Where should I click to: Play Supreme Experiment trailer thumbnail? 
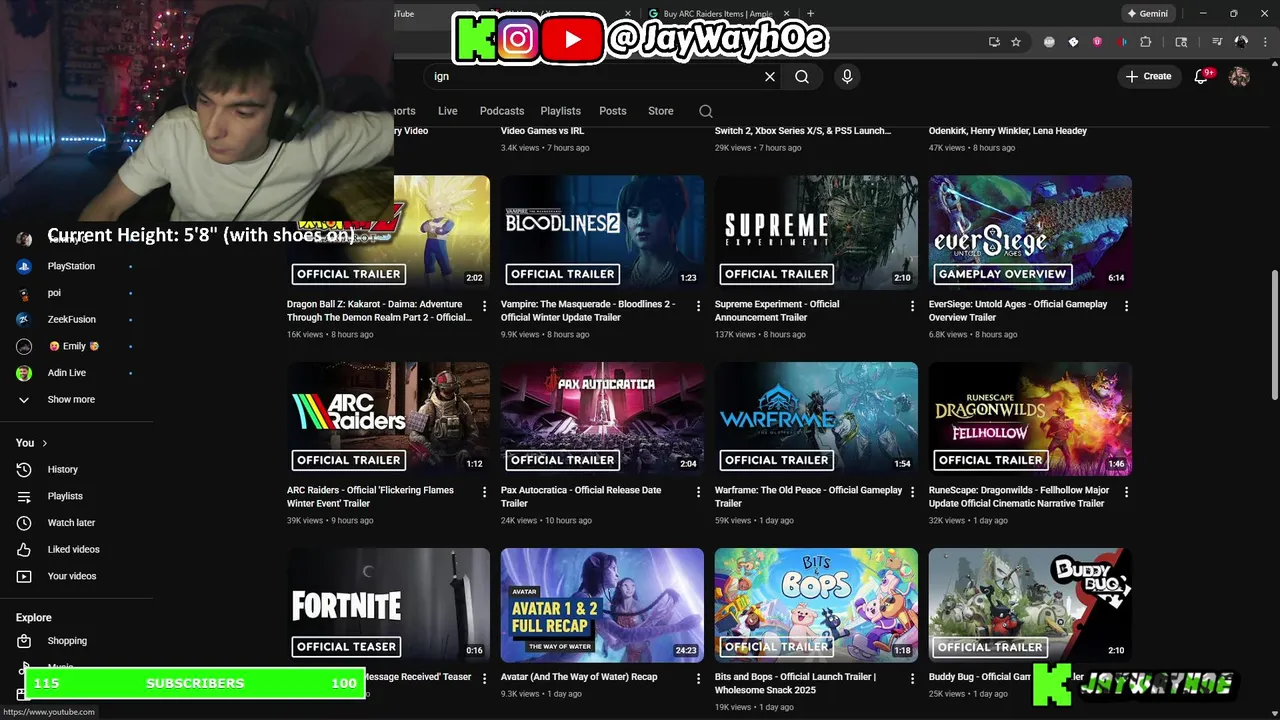[x=816, y=233]
